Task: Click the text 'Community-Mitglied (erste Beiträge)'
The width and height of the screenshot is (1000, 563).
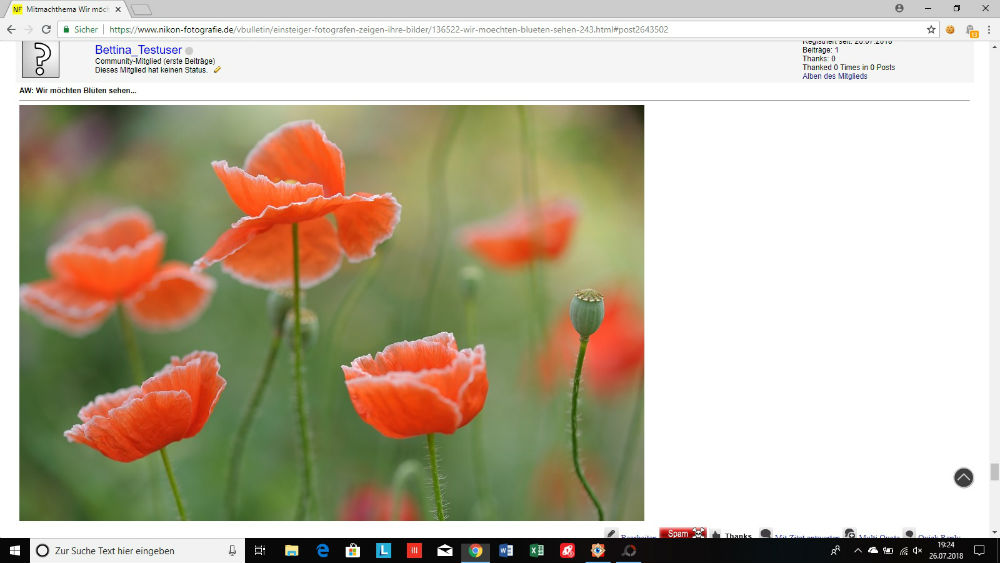Action: point(155,61)
